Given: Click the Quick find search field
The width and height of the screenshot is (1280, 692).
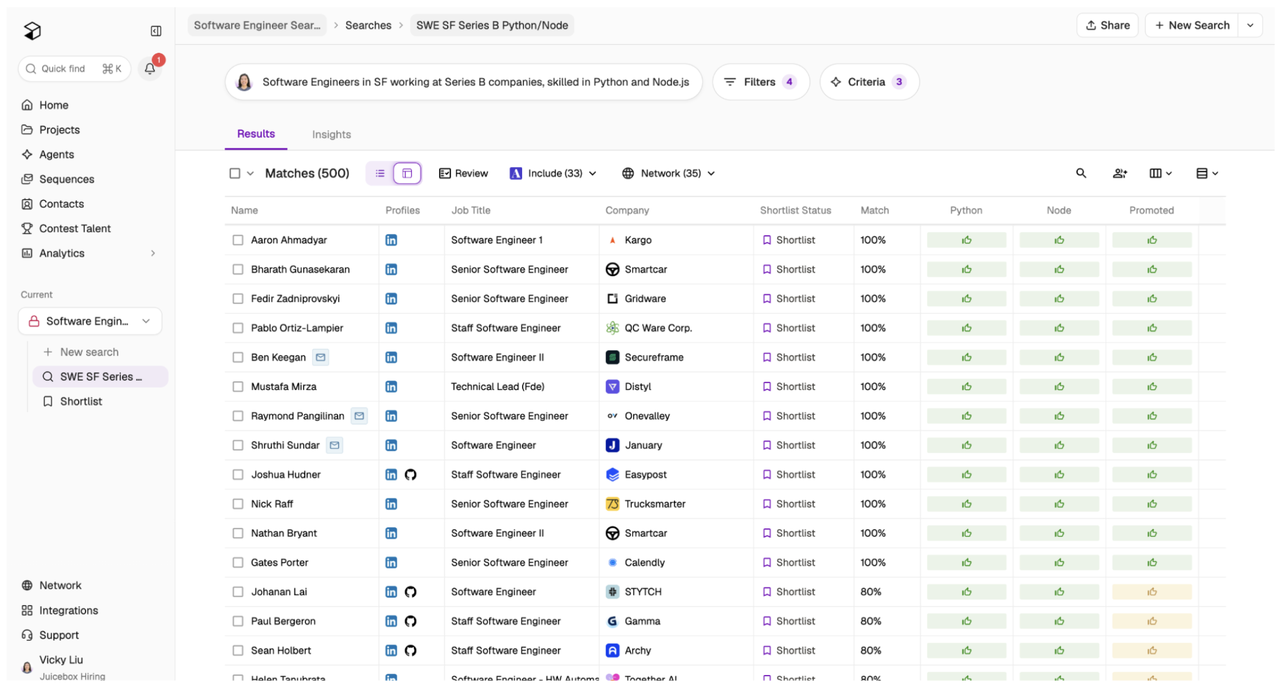Looking at the screenshot, I should coord(74,69).
